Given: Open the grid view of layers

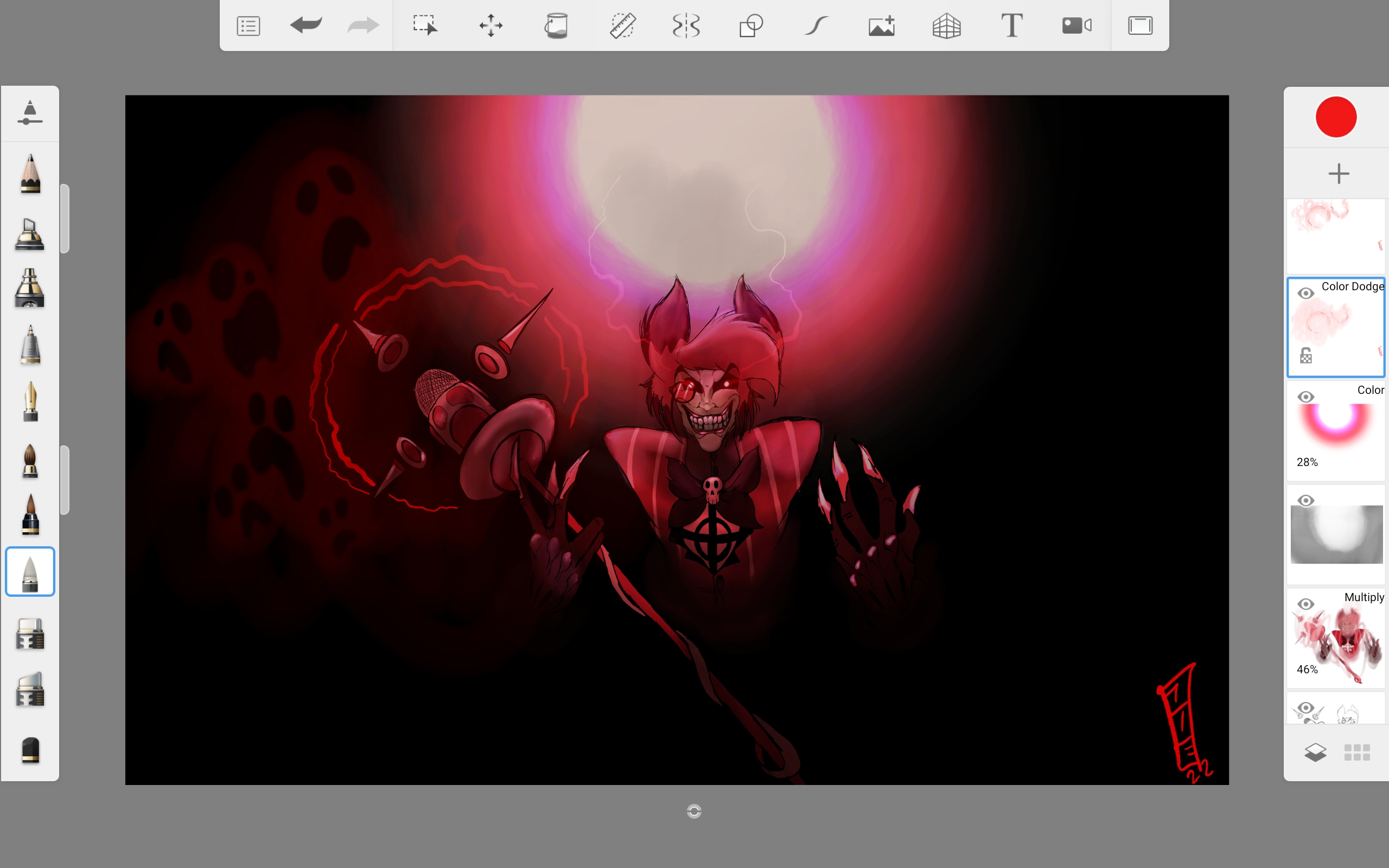Looking at the screenshot, I should pyautogui.click(x=1357, y=752).
